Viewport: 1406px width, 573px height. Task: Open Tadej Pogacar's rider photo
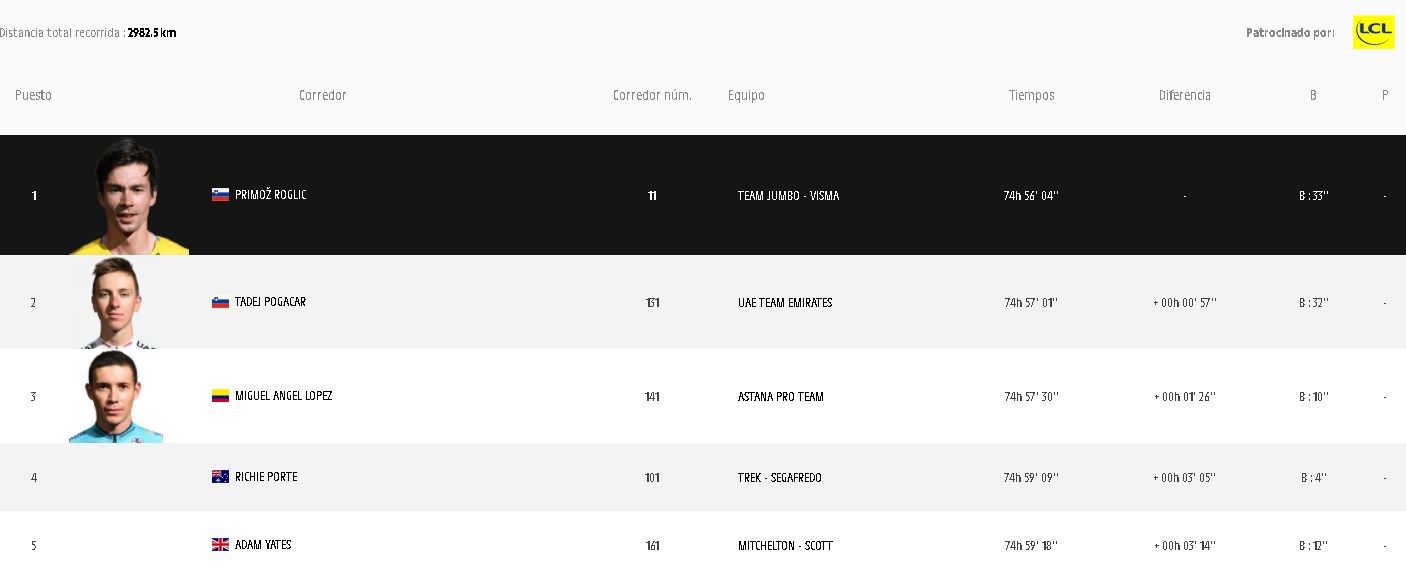116,303
